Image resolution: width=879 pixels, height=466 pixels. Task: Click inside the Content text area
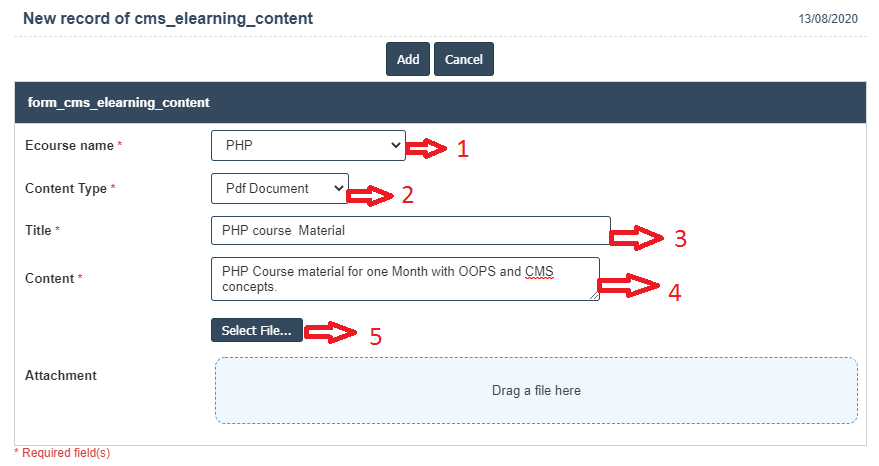click(405, 279)
